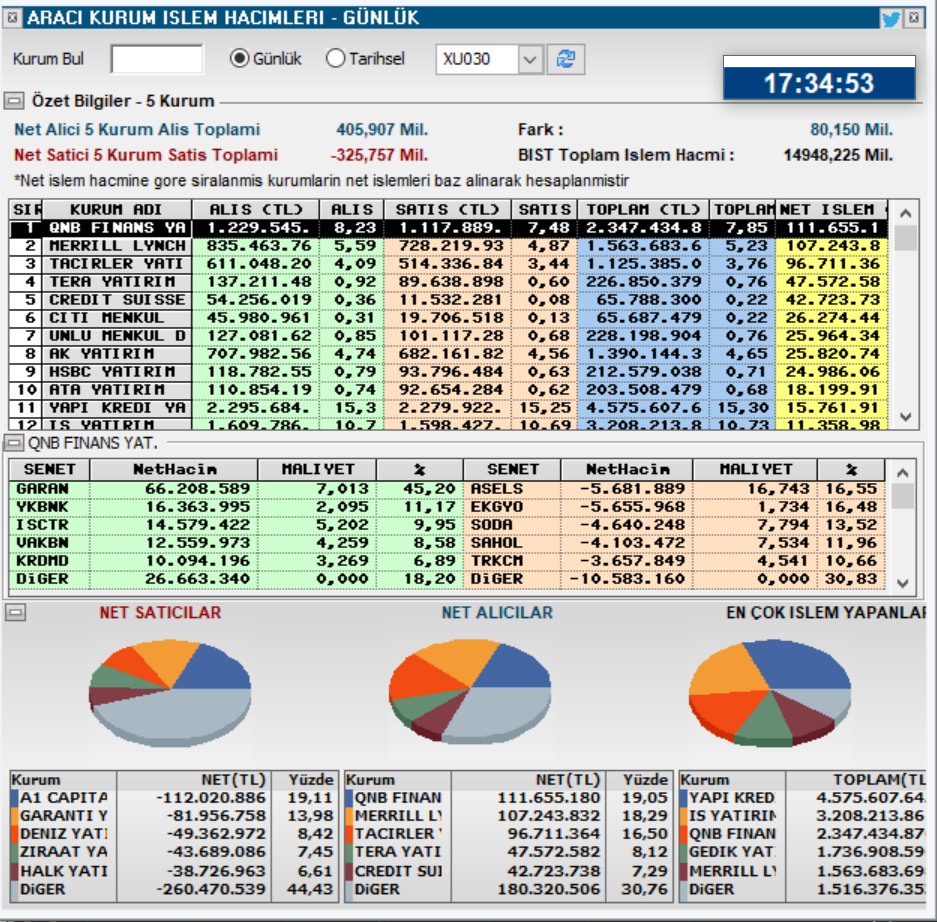The width and height of the screenshot is (937, 922).
Task: Click the GARAN stock row
Action: [236, 489]
